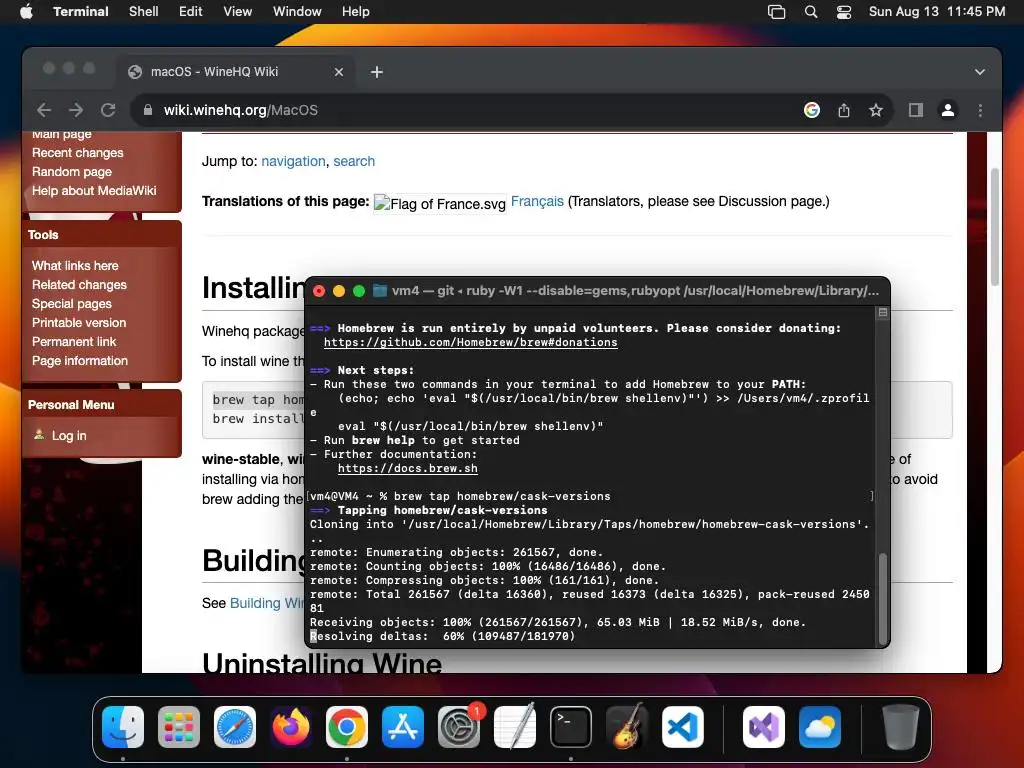
Task: Open the Building Wine link
Action: pyautogui.click(x=267, y=603)
